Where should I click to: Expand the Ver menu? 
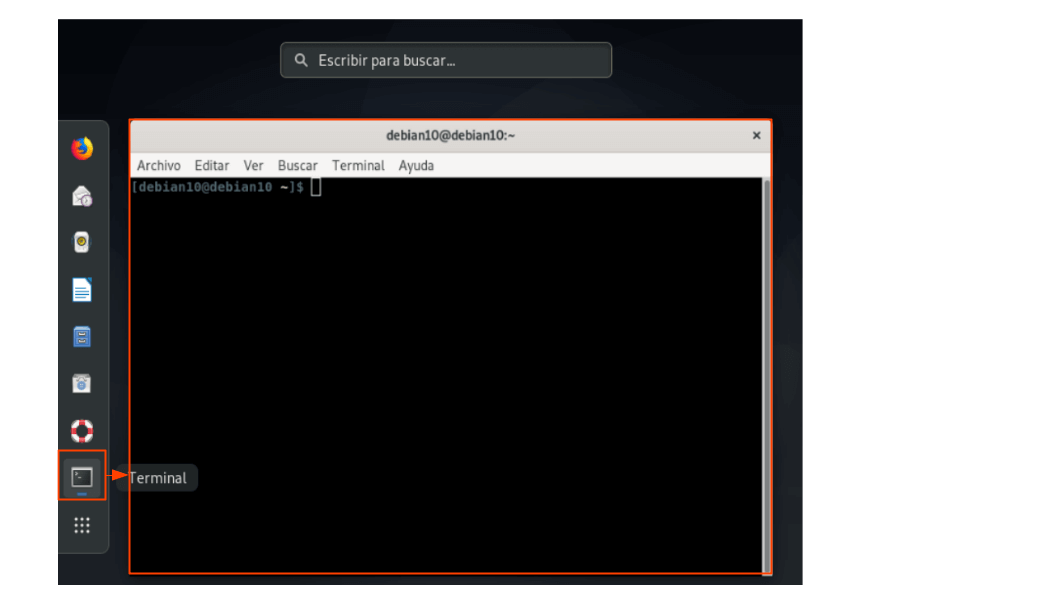coord(254,166)
